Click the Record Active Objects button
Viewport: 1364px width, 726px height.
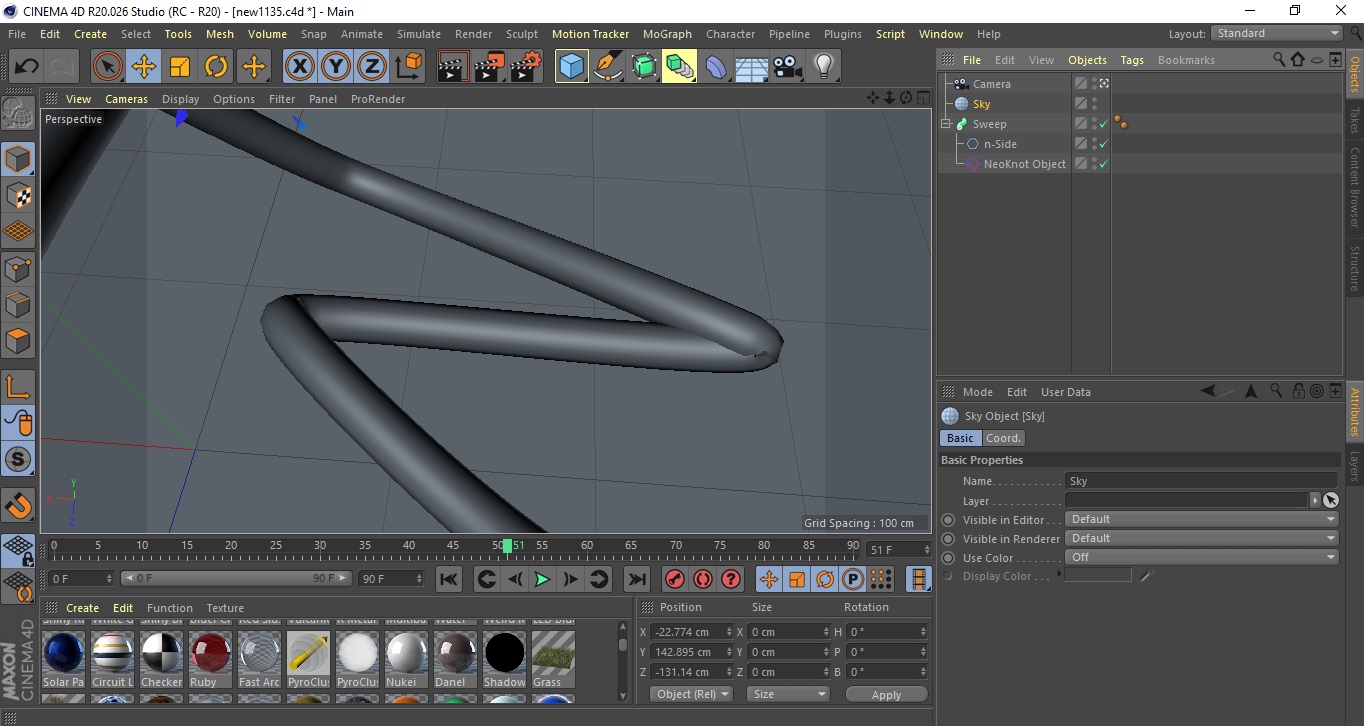(x=674, y=579)
